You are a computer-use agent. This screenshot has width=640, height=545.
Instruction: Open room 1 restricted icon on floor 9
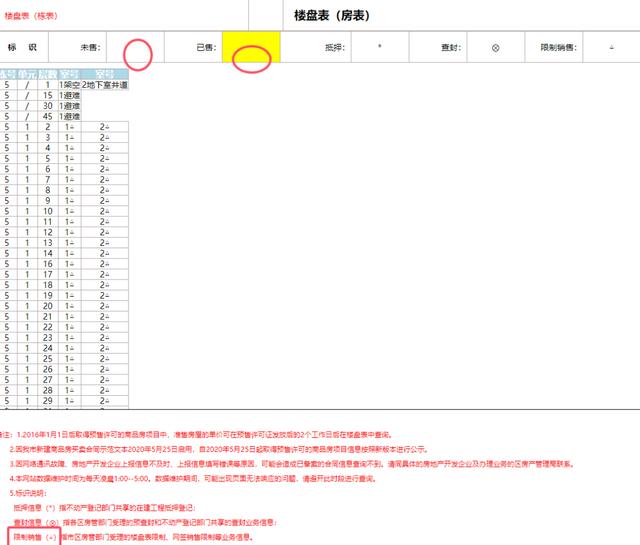tap(72, 201)
